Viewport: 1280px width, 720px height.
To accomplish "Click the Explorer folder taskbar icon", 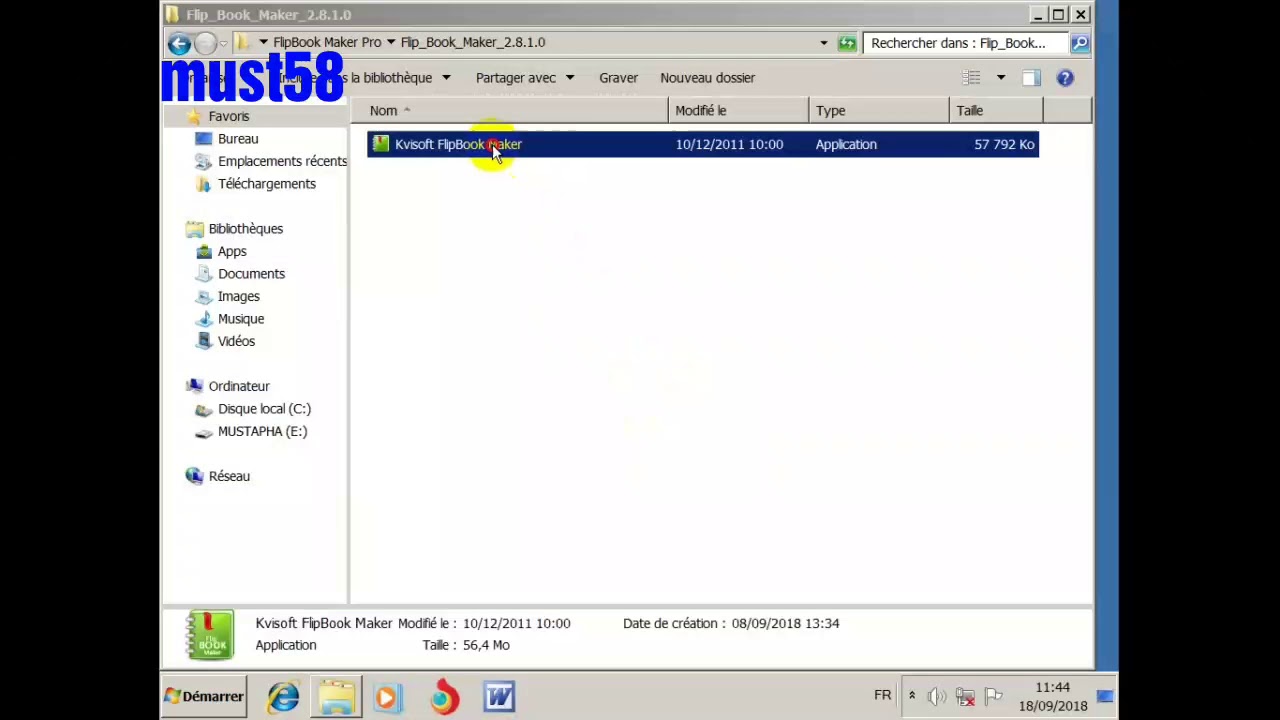I will tap(337, 697).
